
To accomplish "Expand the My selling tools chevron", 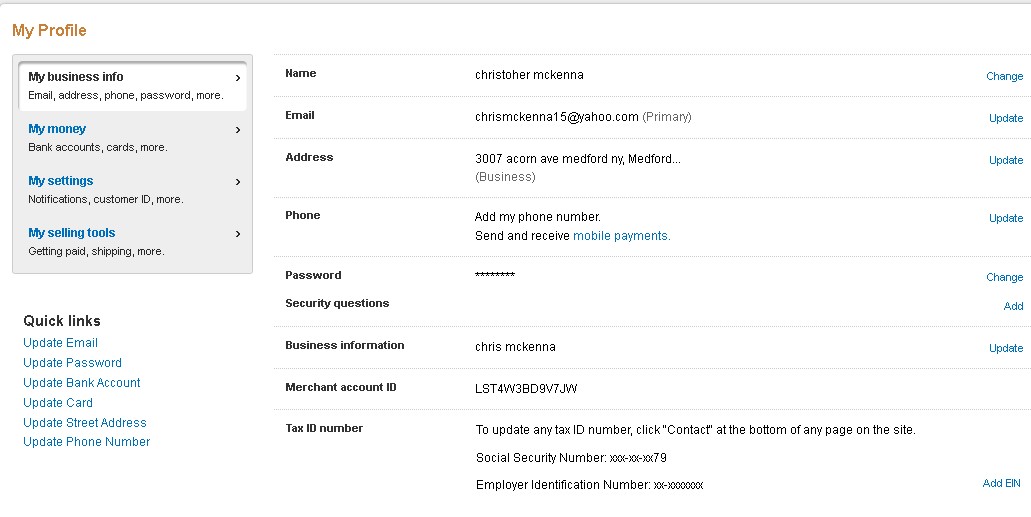I will (238, 233).
